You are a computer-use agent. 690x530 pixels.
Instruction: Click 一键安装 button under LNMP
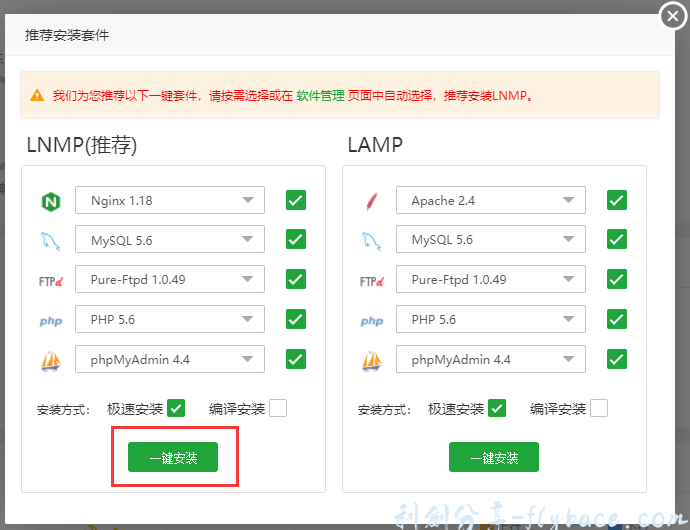point(173,458)
